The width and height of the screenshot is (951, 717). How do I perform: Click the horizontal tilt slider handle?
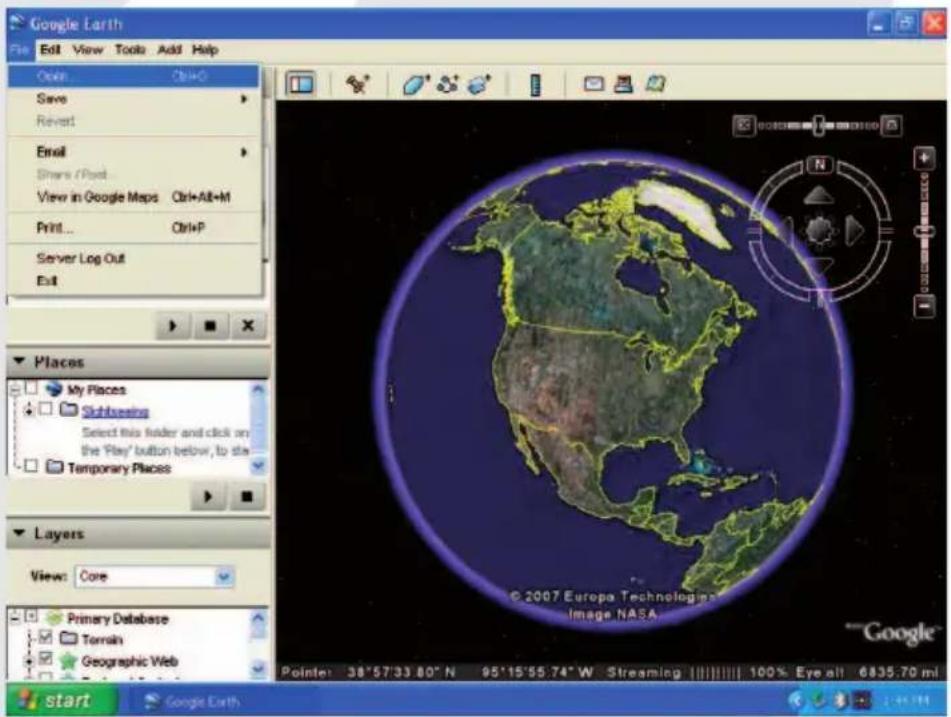[818, 125]
